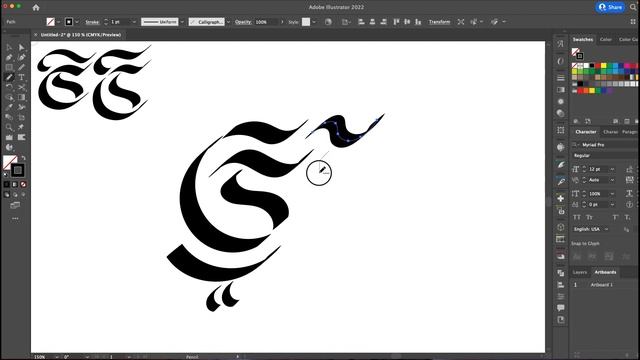Click the Pathfinder panel icon in dock
The width and height of the screenshot is (640, 360).
tap(561, 273)
